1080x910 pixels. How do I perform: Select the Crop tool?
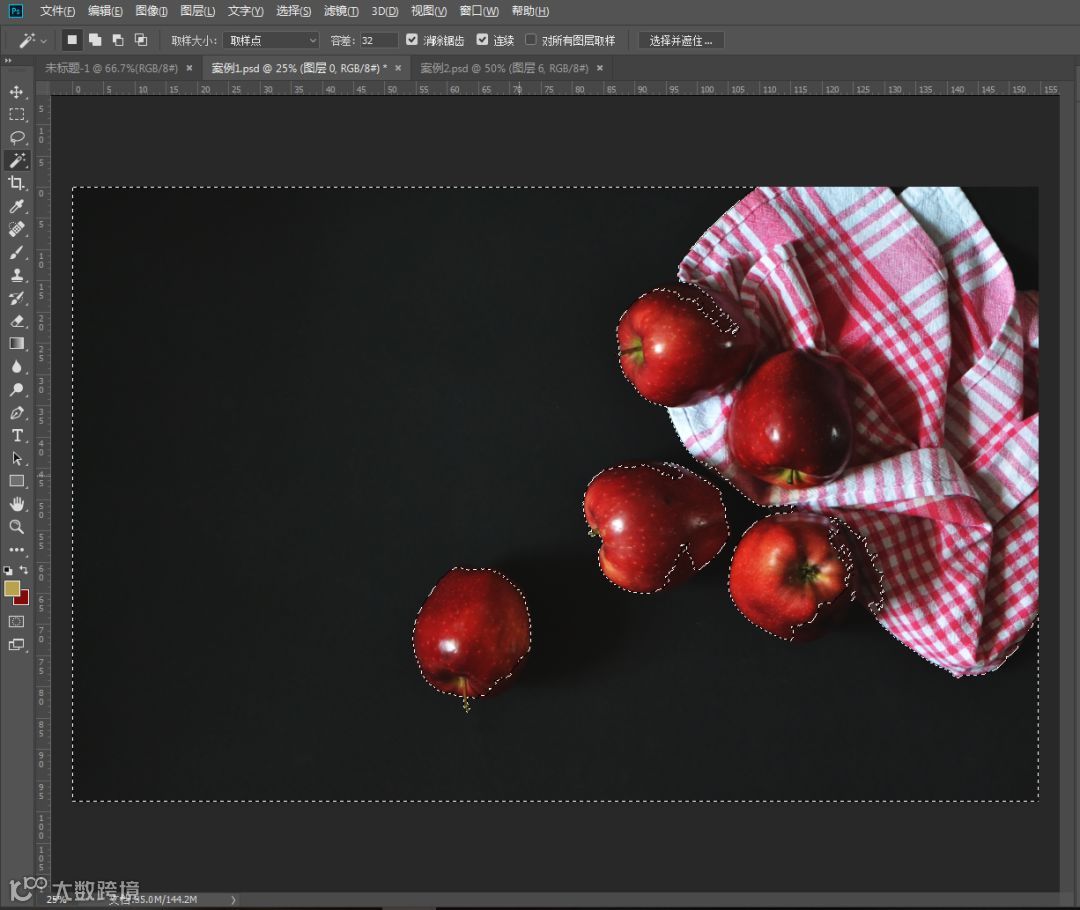click(17, 183)
